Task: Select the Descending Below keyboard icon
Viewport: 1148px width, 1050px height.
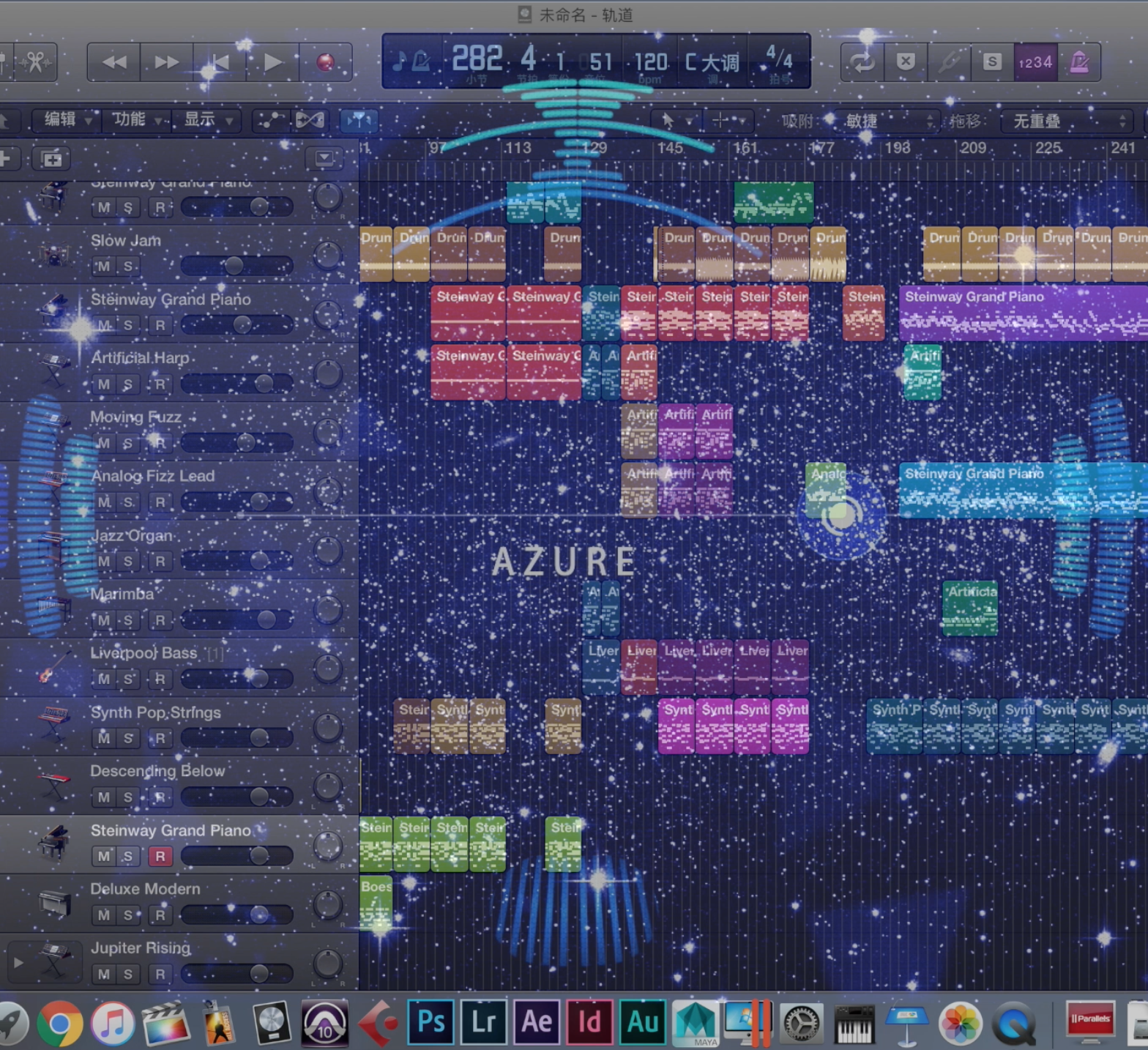Action: [x=53, y=785]
